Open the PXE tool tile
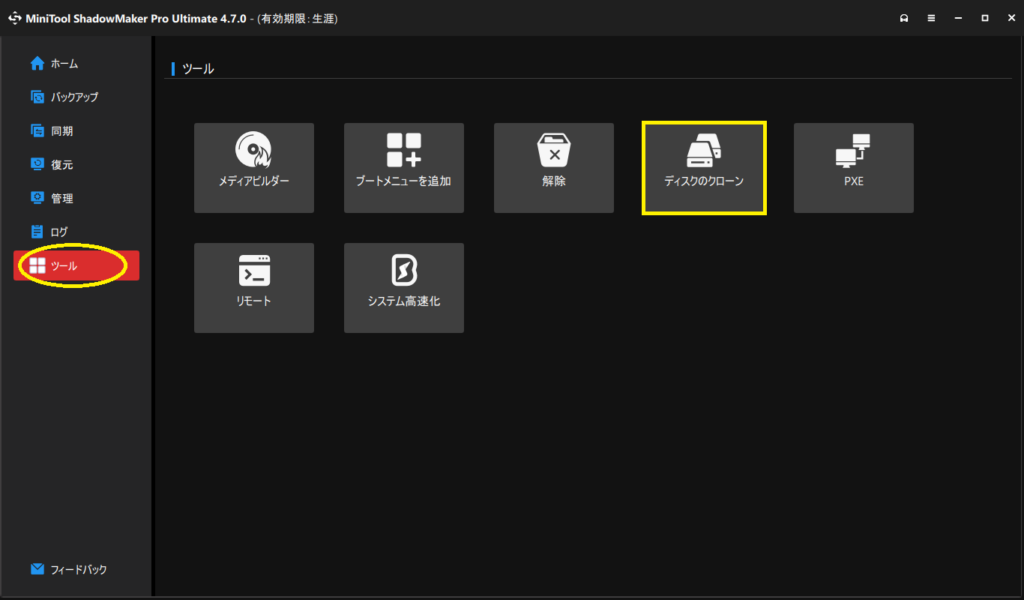Screen dimensions: 1024x600 [854, 168]
